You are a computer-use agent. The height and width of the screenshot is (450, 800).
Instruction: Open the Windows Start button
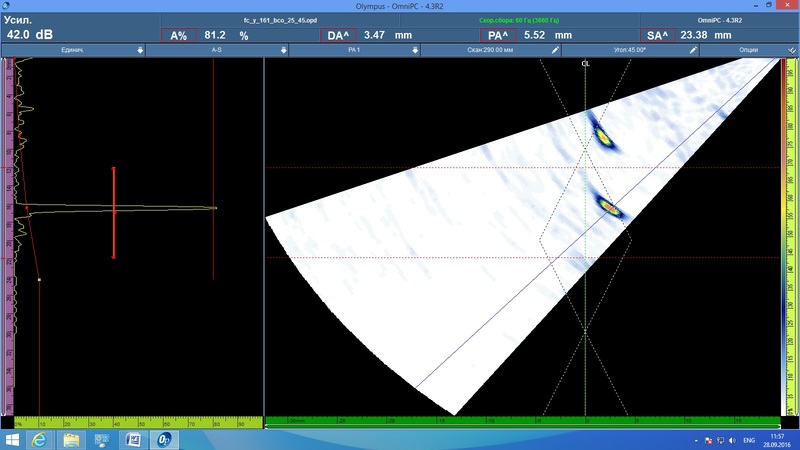(12, 439)
